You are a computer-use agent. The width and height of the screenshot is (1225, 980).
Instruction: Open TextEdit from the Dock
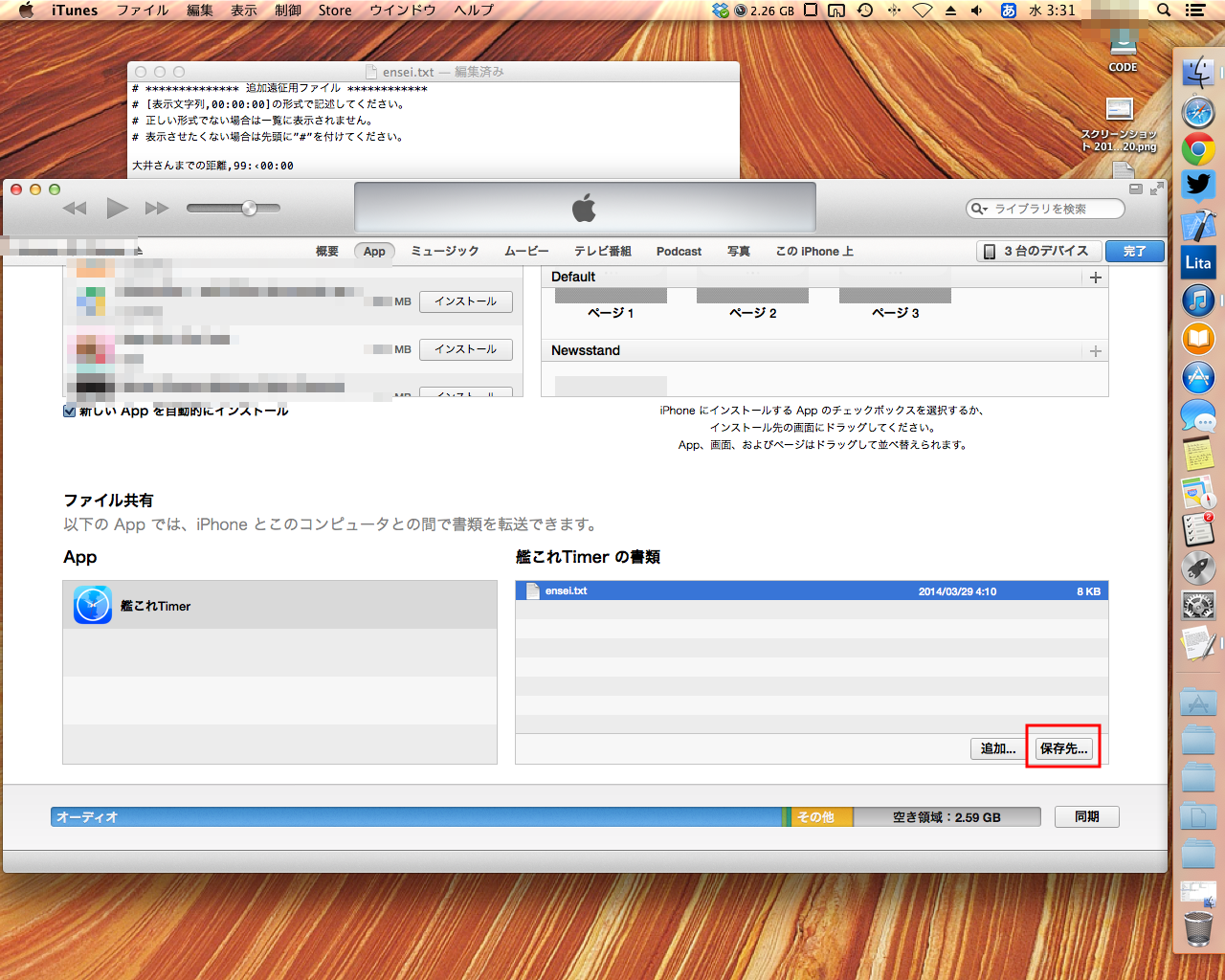1198,643
